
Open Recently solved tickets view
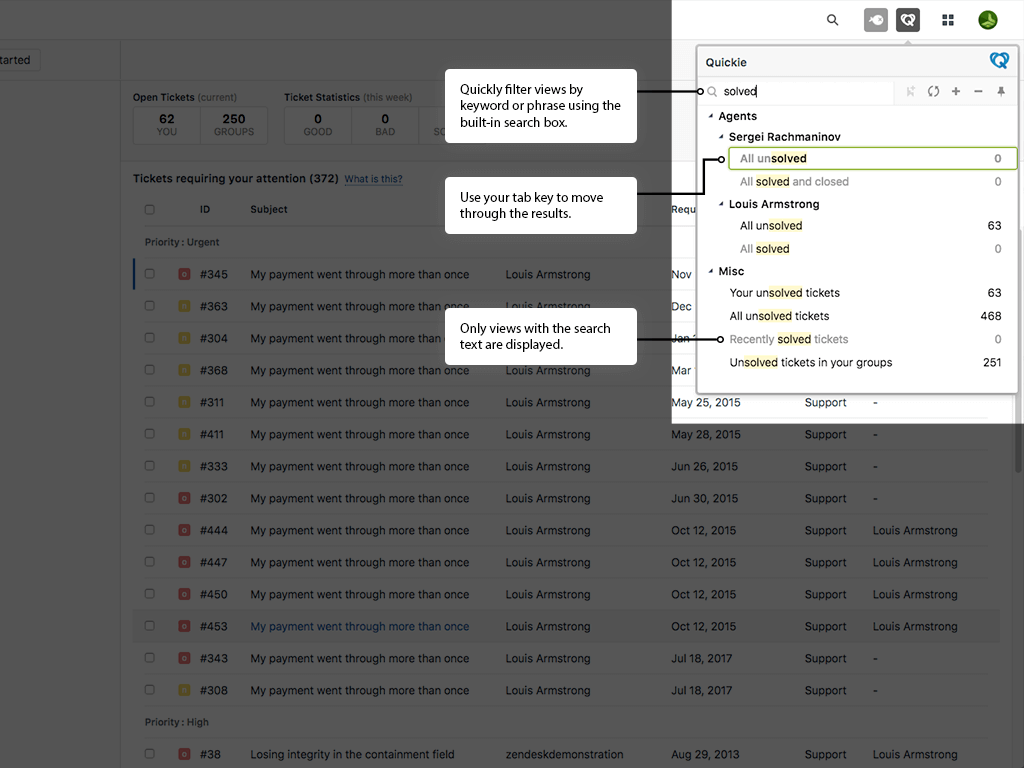pos(867,340)
